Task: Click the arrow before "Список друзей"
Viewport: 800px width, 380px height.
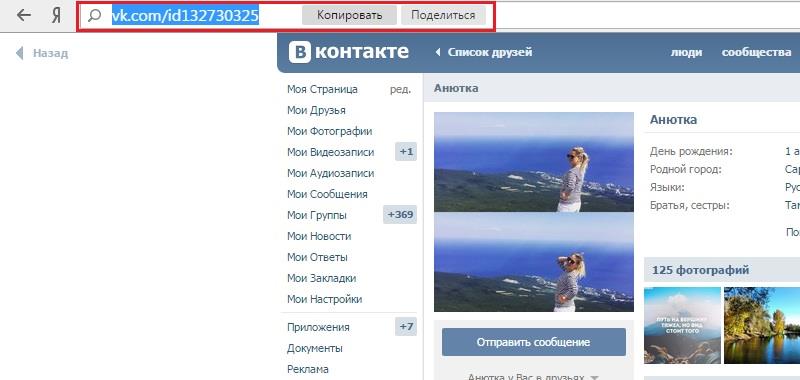Action: [437, 52]
